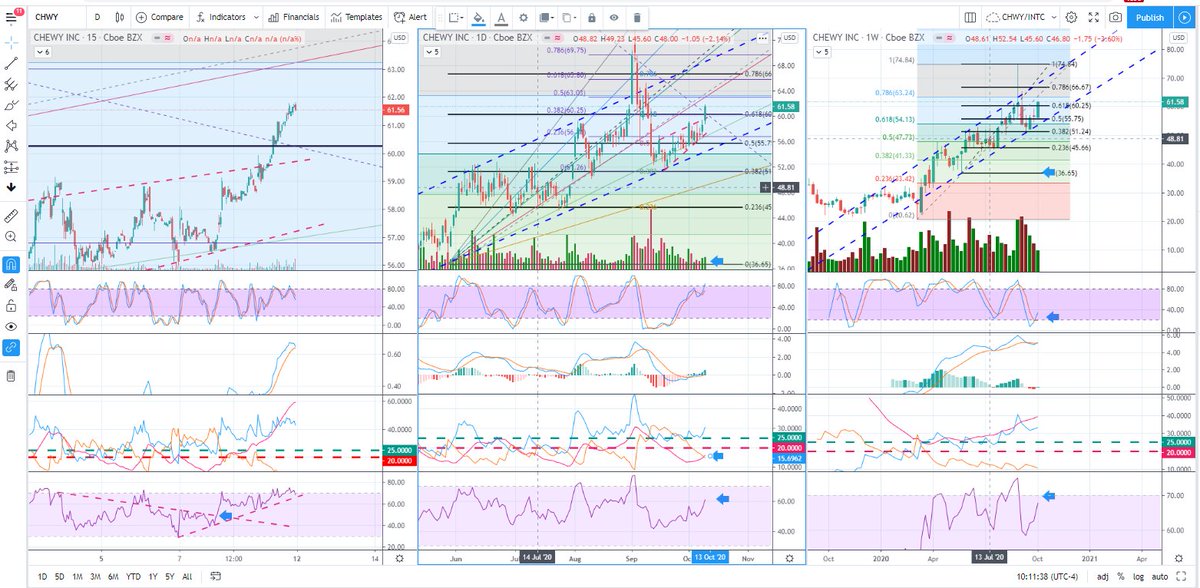Open the main hamburger menu

[11, 16]
